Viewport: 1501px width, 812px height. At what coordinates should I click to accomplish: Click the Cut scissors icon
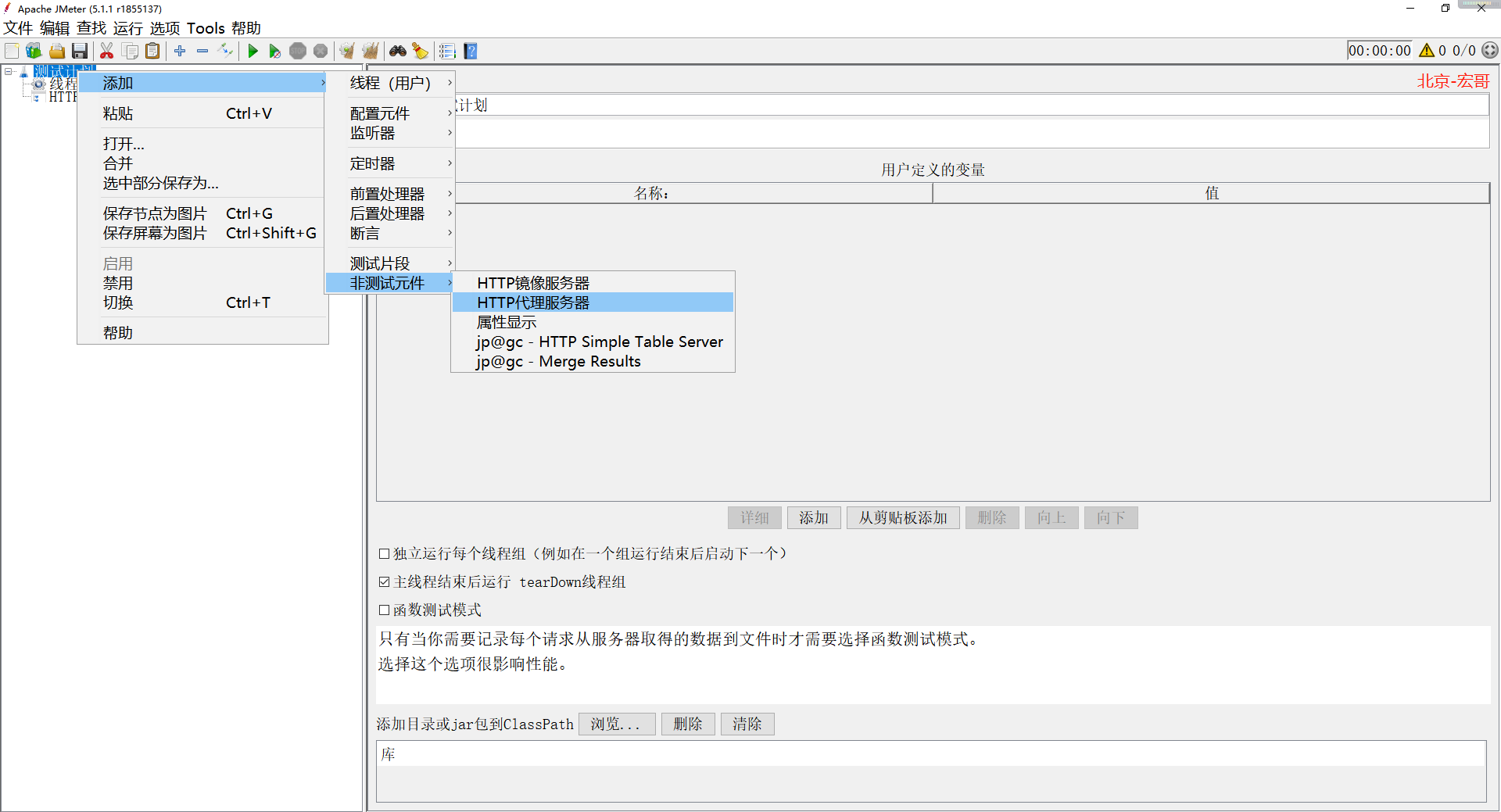click(x=107, y=51)
